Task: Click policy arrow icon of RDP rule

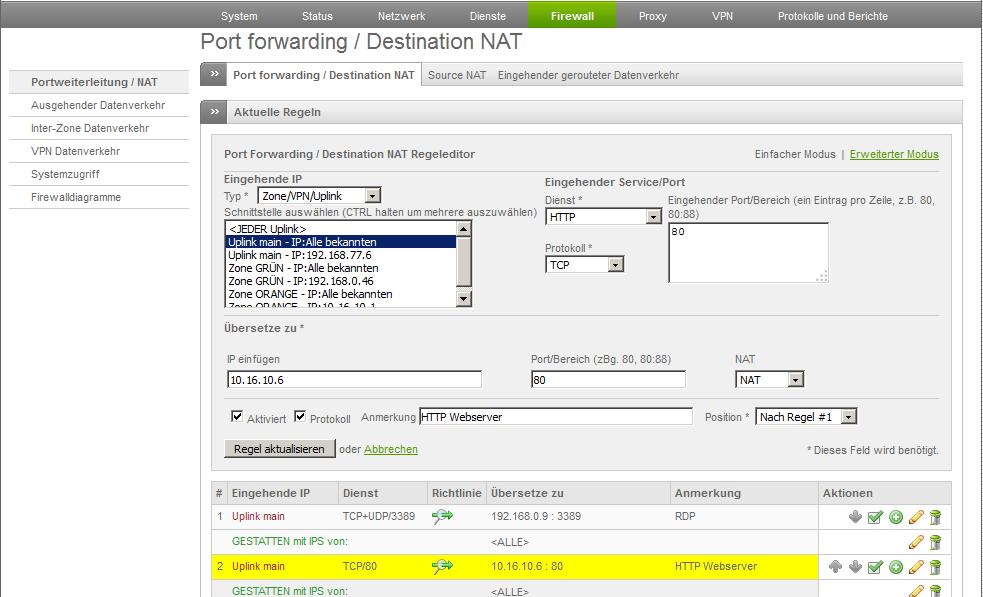Action: [x=442, y=516]
